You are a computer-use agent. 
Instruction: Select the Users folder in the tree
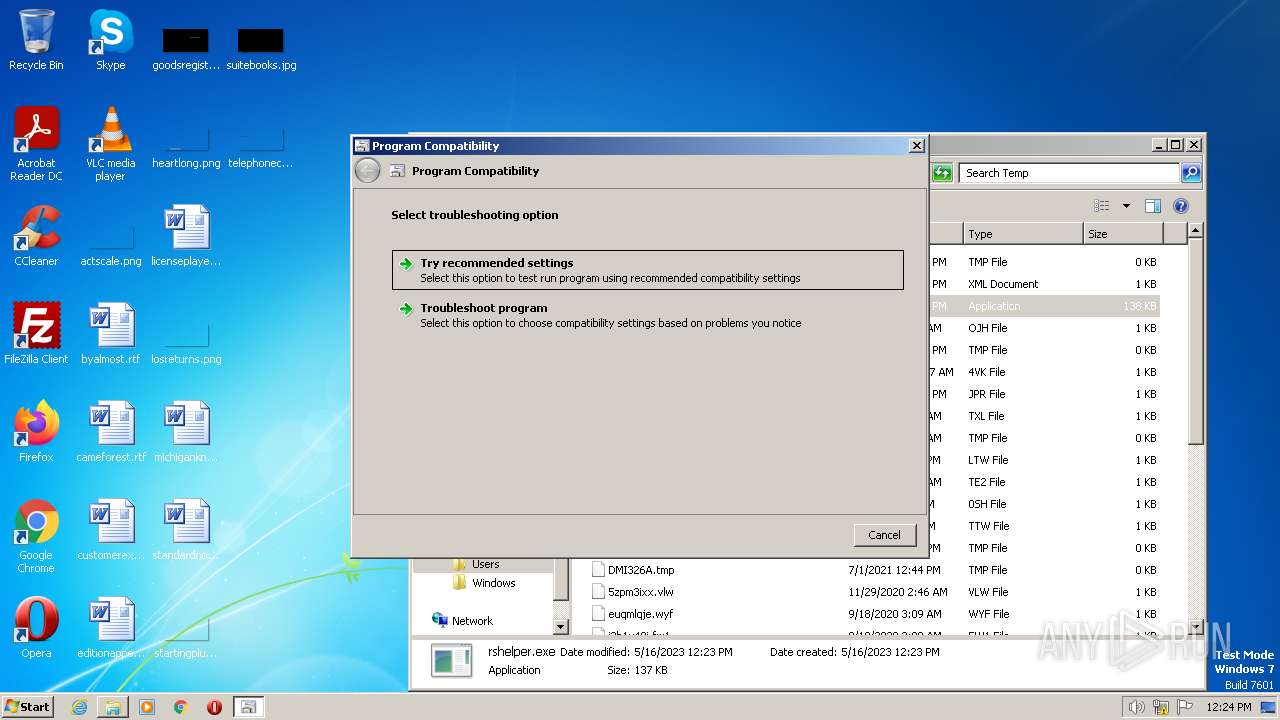[x=485, y=564]
